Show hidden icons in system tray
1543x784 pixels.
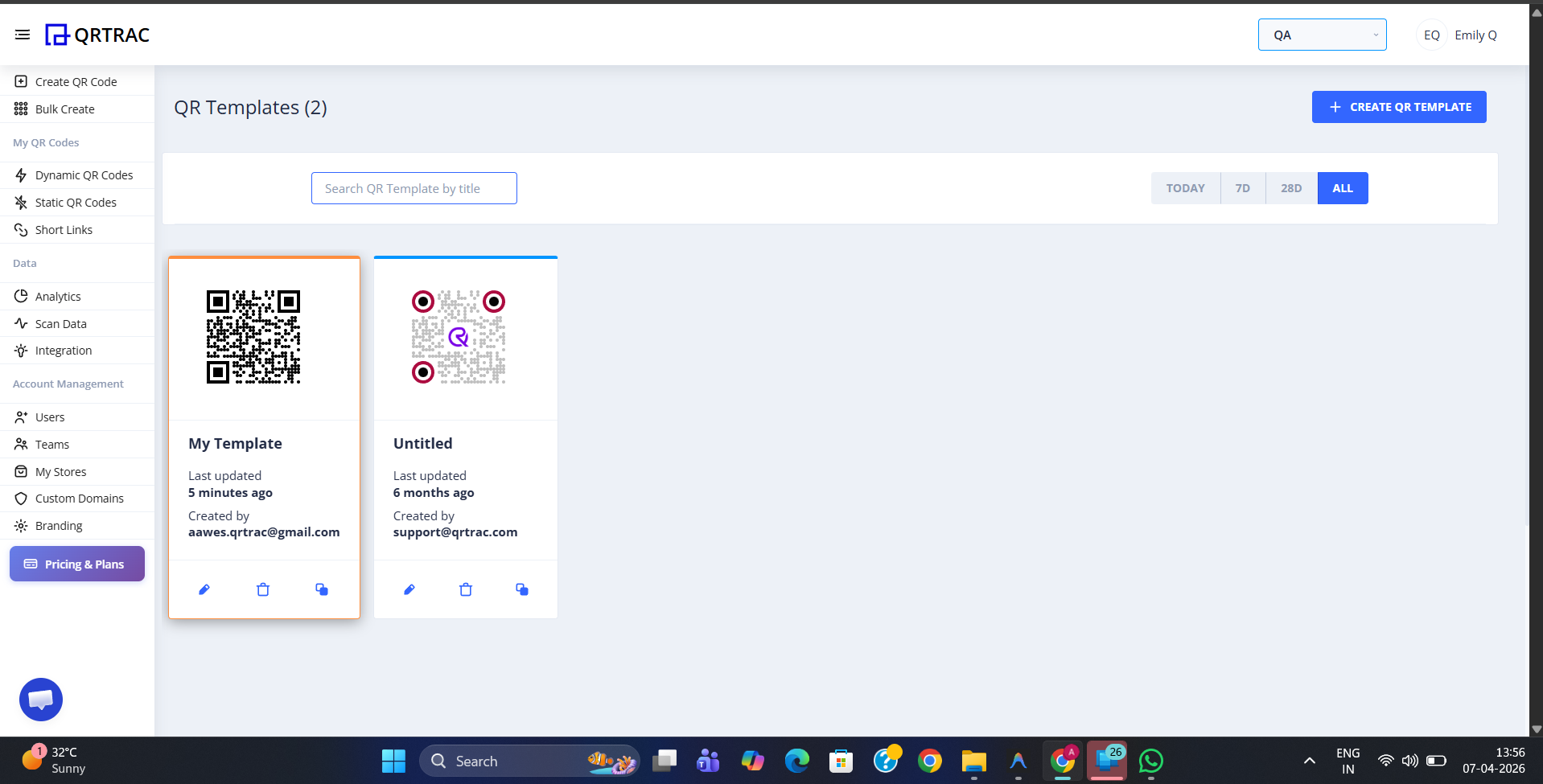tap(1309, 761)
